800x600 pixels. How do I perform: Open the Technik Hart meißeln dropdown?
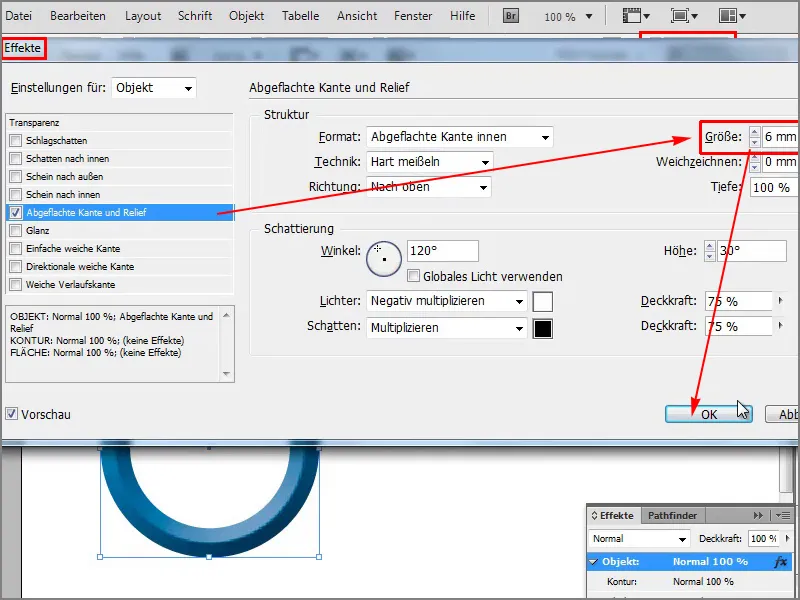point(430,162)
